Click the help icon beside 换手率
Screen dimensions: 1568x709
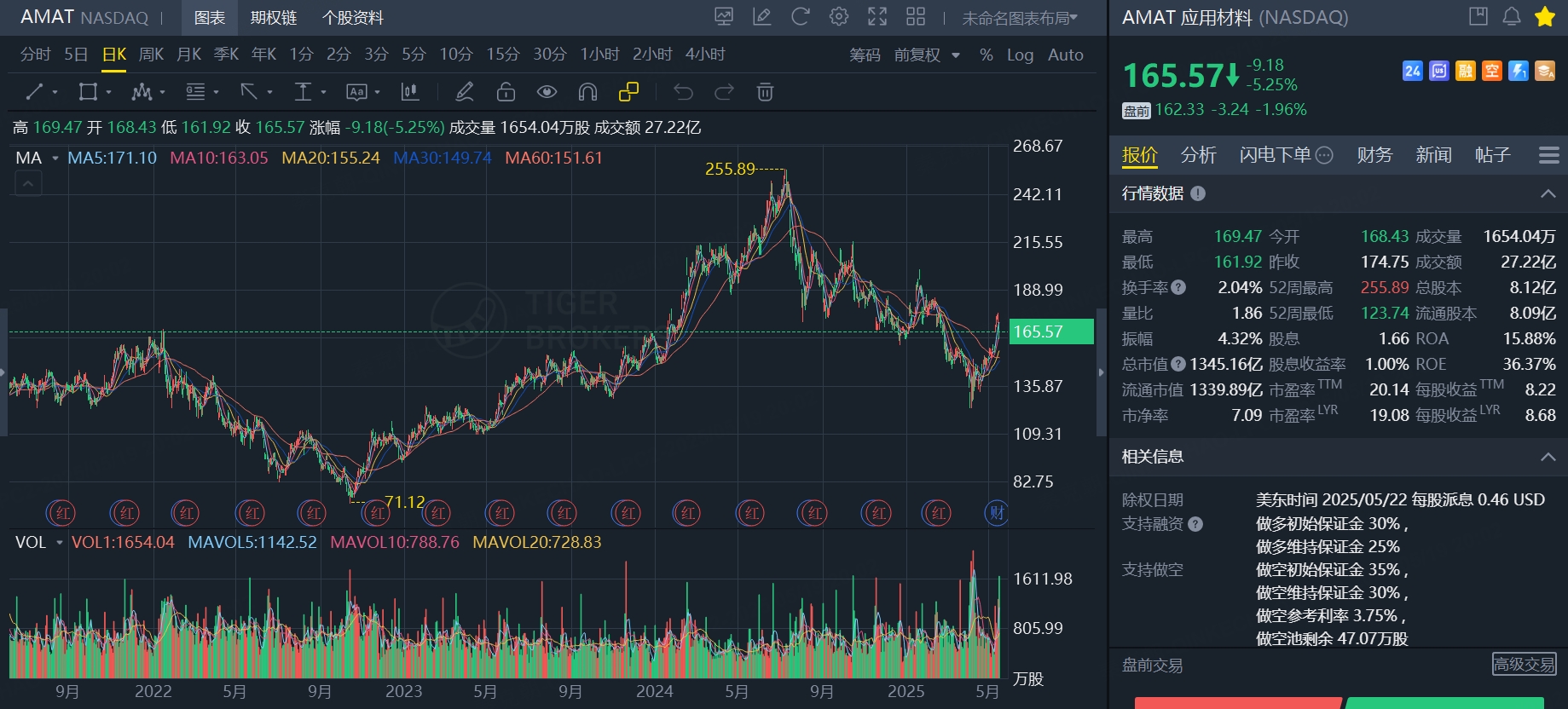(1178, 287)
